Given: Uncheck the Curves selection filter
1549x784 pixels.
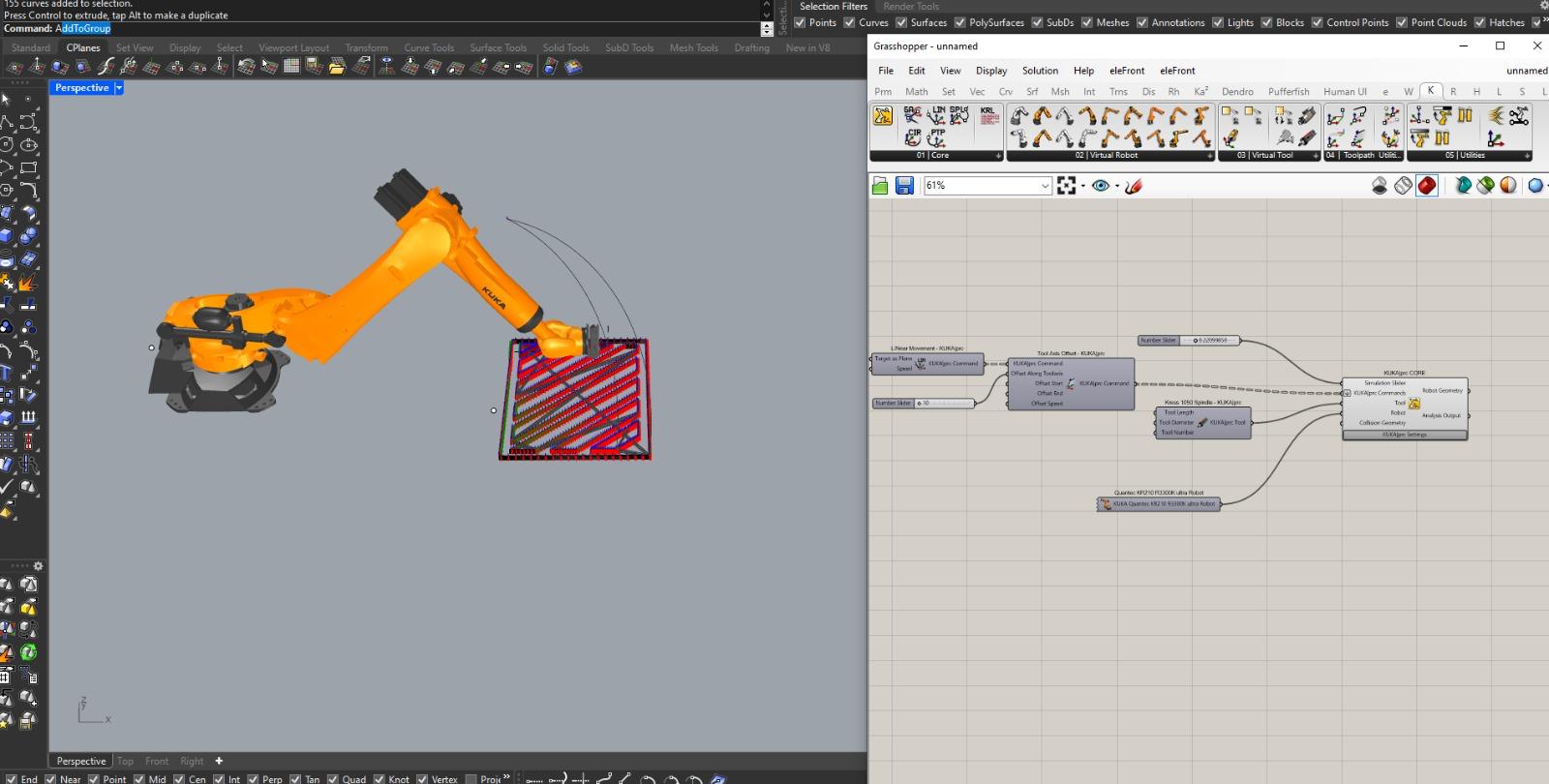Looking at the screenshot, I should pyautogui.click(x=849, y=22).
